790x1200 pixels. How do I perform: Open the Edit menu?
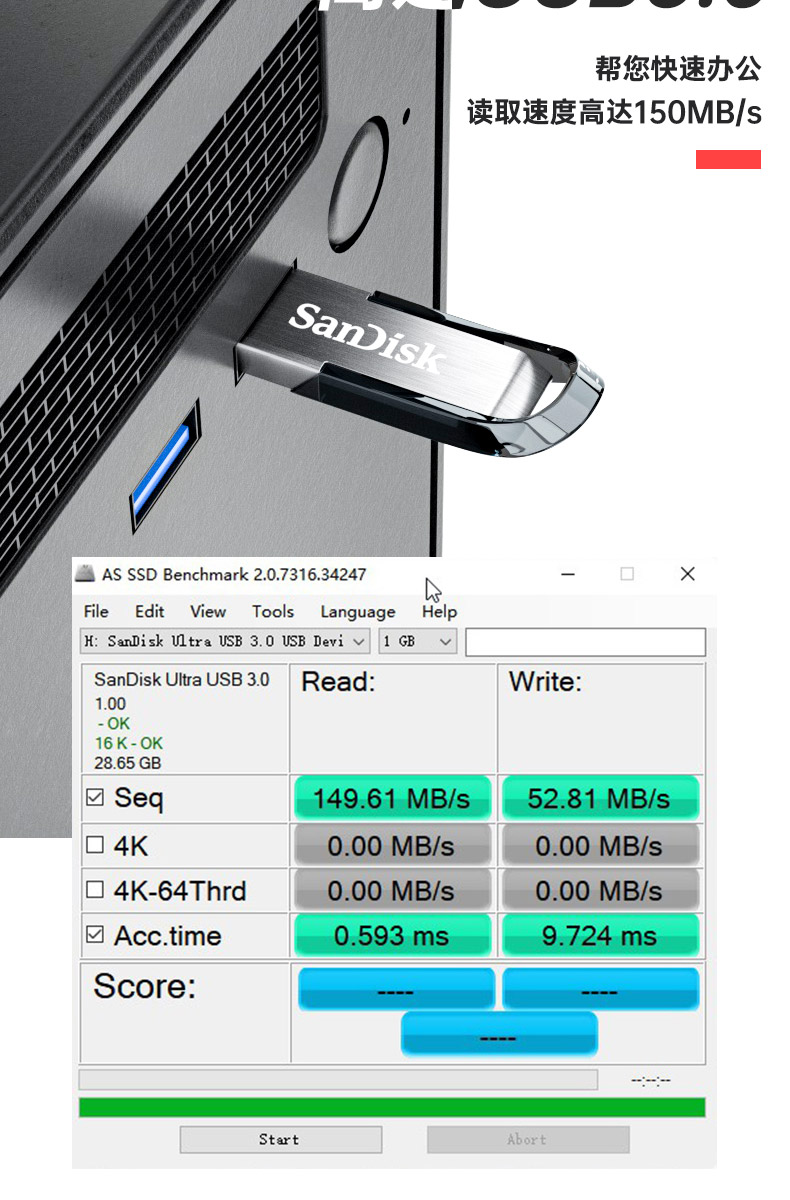150,611
